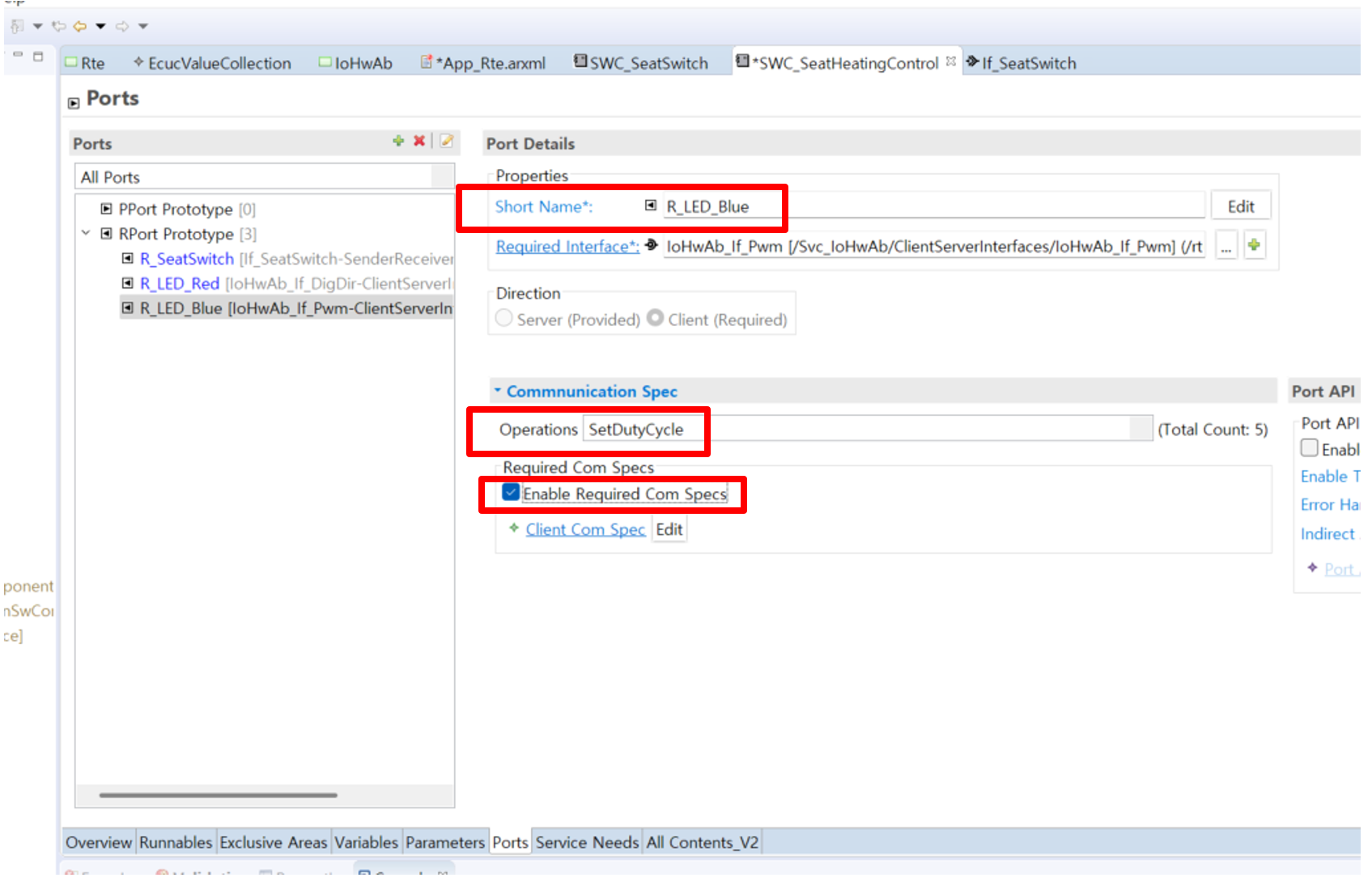Open the All Ports filter dropdown

pos(442,177)
